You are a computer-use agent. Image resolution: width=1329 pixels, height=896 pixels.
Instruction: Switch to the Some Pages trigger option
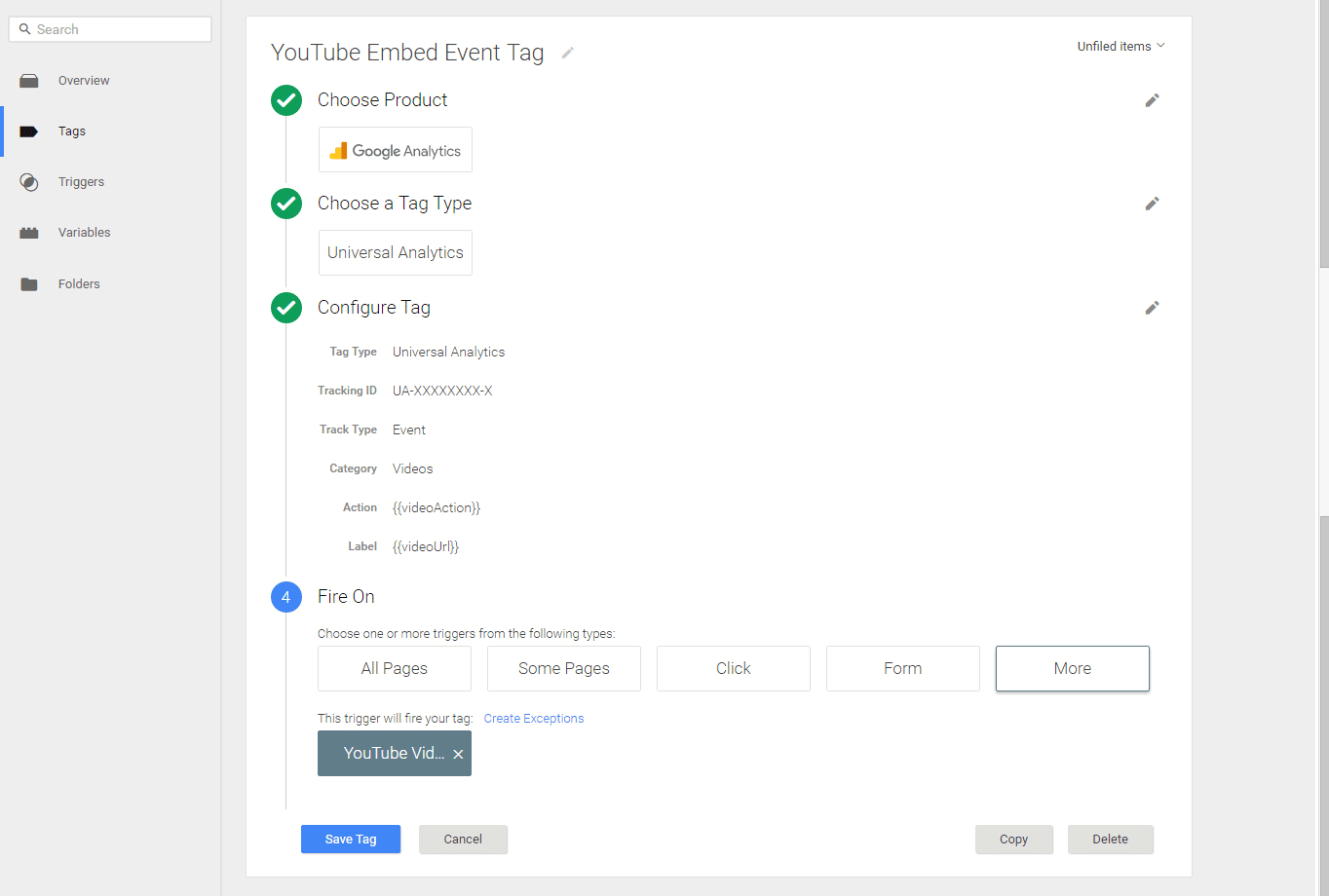coord(563,668)
